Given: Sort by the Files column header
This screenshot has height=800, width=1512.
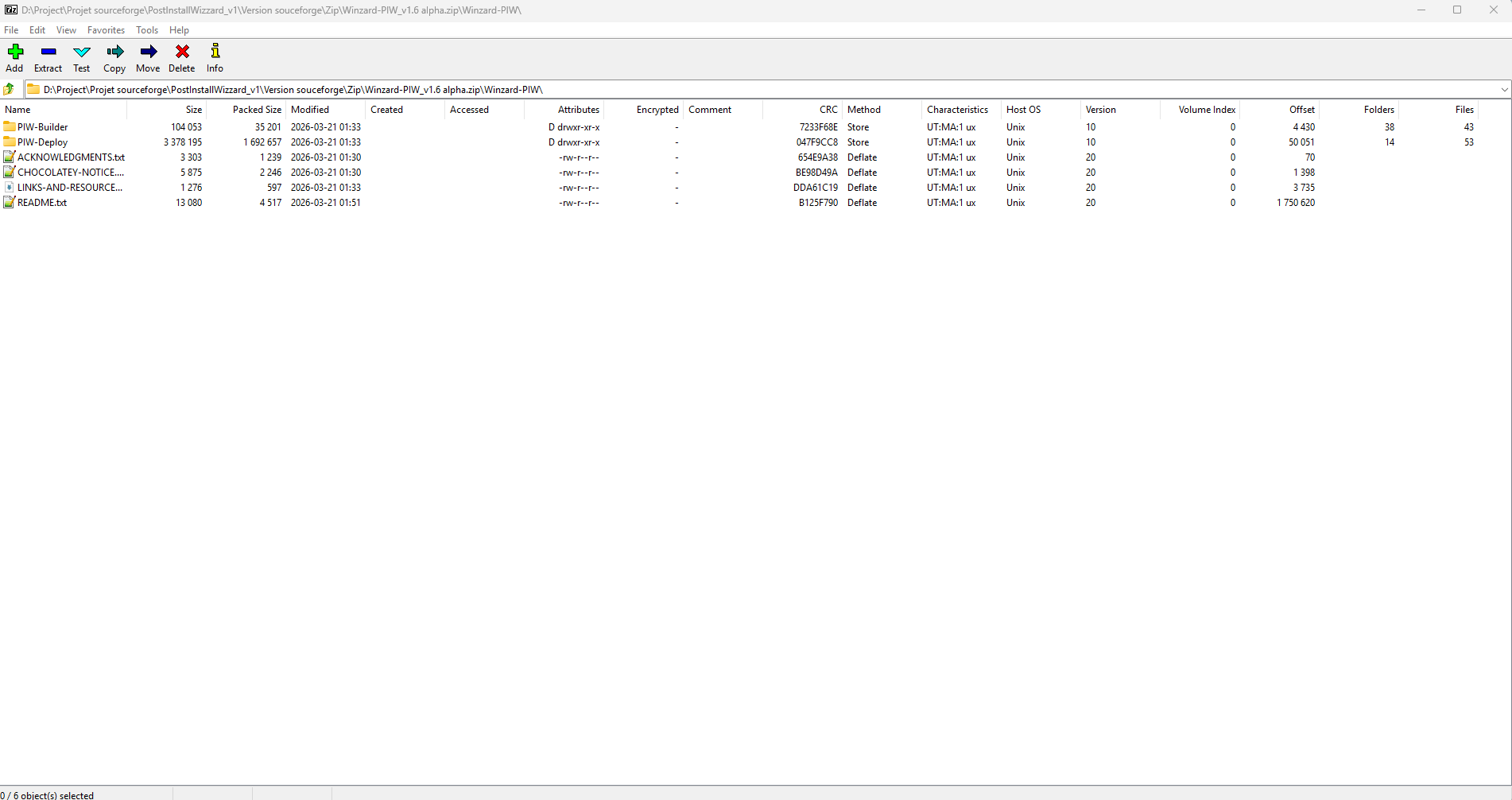Looking at the screenshot, I should click(1439, 110).
